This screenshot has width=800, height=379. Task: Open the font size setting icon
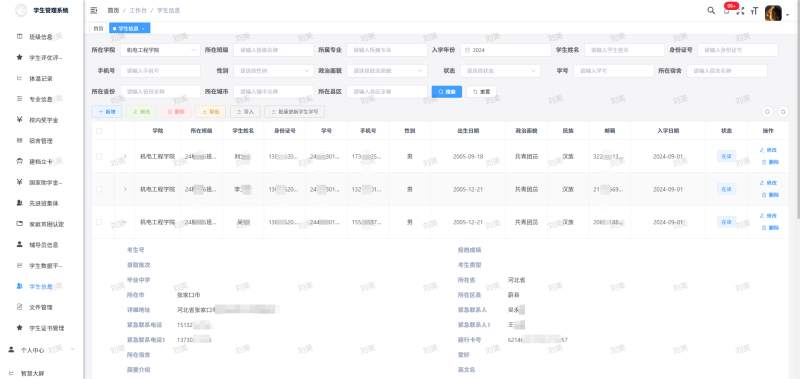tap(755, 11)
